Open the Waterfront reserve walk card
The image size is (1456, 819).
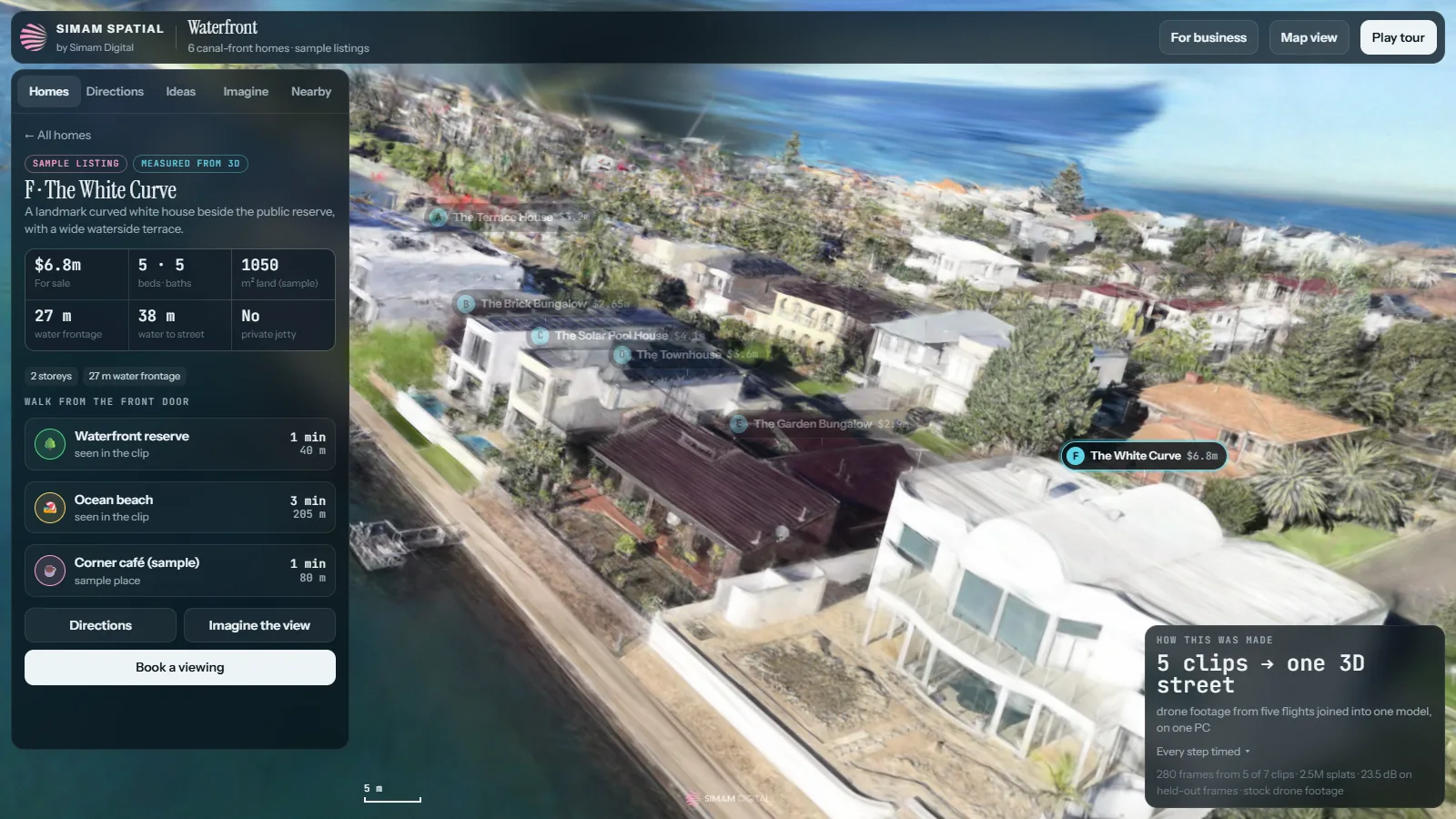tap(180, 444)
